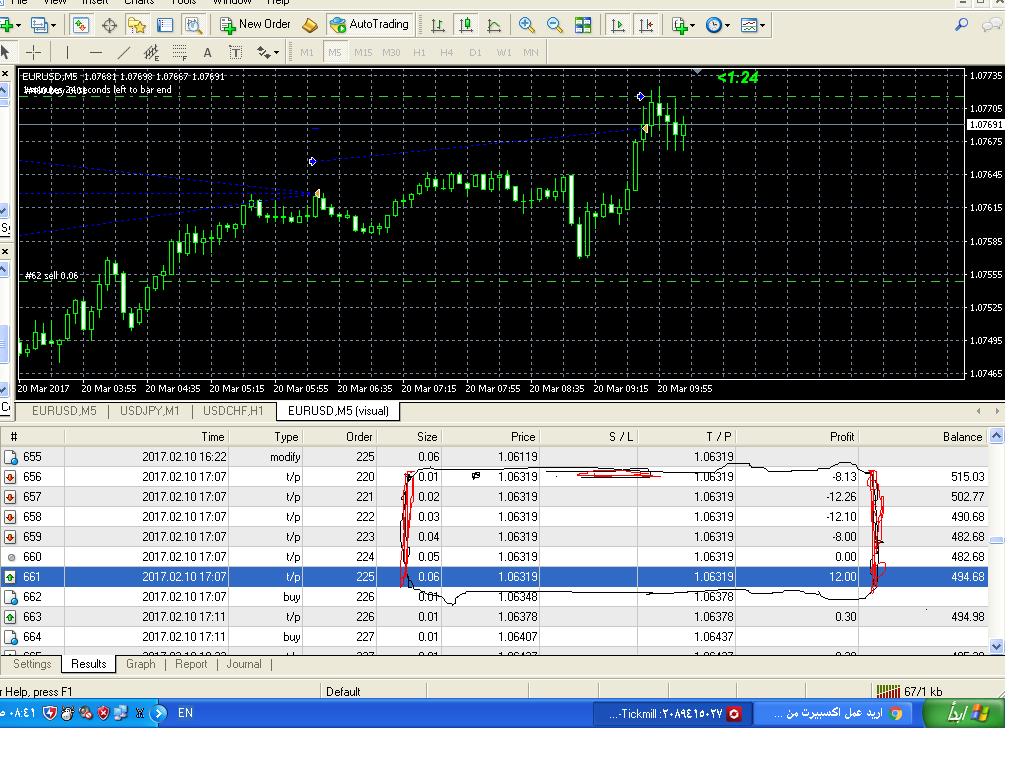Viewport: 1024px width, 768px height.
Task: Sort results by the Balance column header
Action: (x=923, y=437)
